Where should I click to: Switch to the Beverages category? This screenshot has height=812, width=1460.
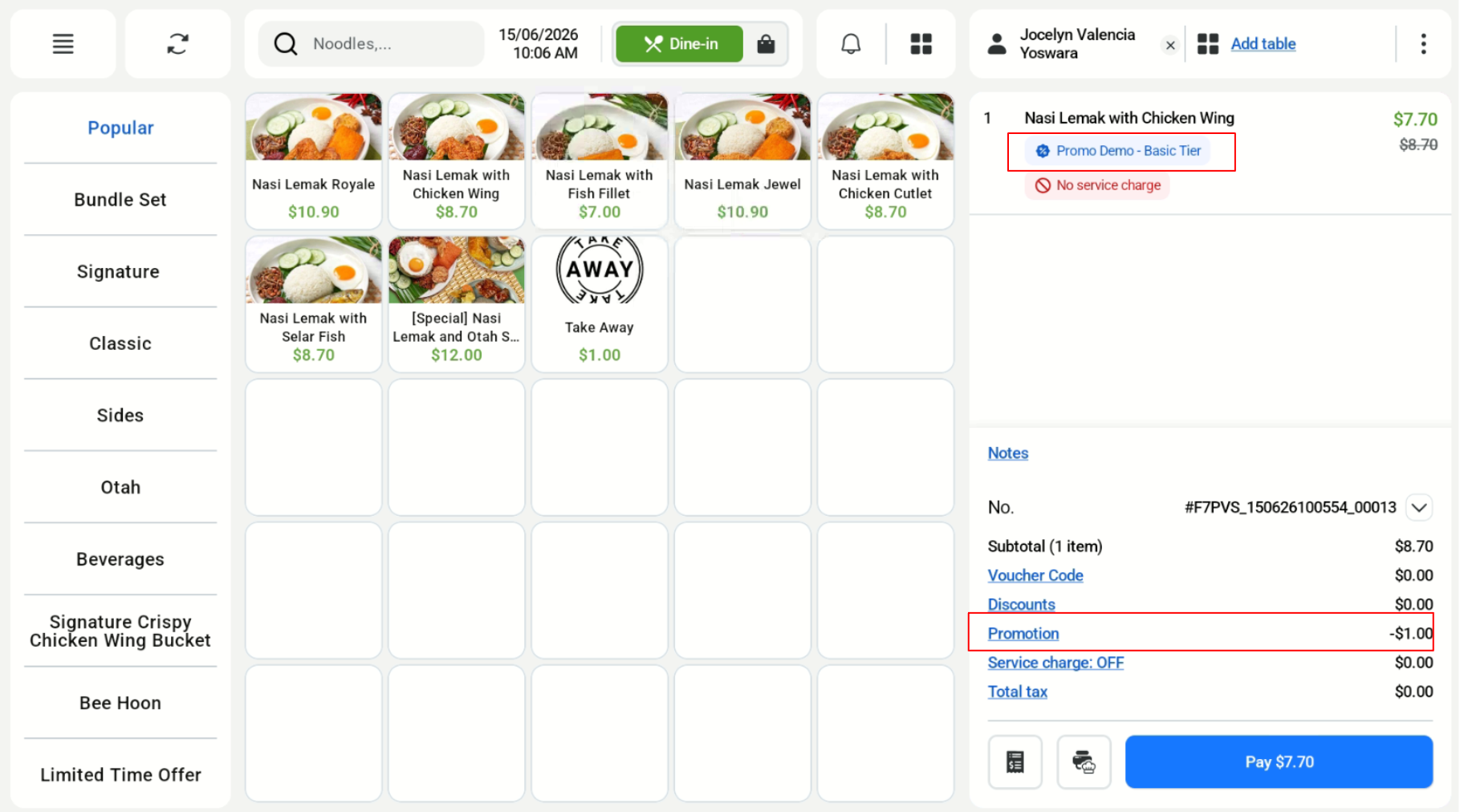pyautogui.click(x=120, y=559)
